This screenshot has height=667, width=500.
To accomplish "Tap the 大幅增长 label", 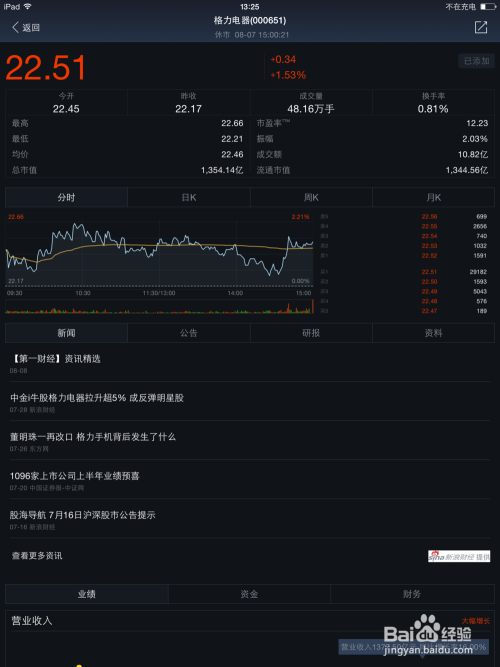I will 476,621.
